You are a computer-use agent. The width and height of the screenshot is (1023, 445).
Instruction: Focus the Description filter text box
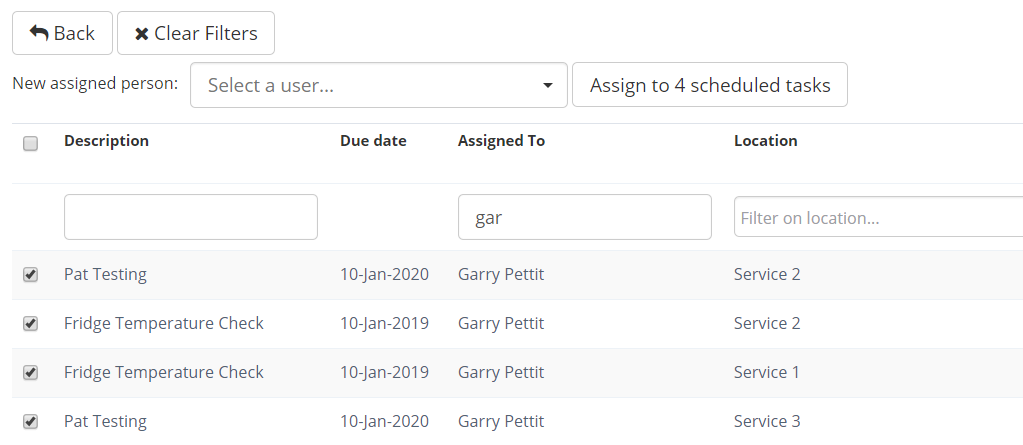pyautogui.click(x=190, y=217)
